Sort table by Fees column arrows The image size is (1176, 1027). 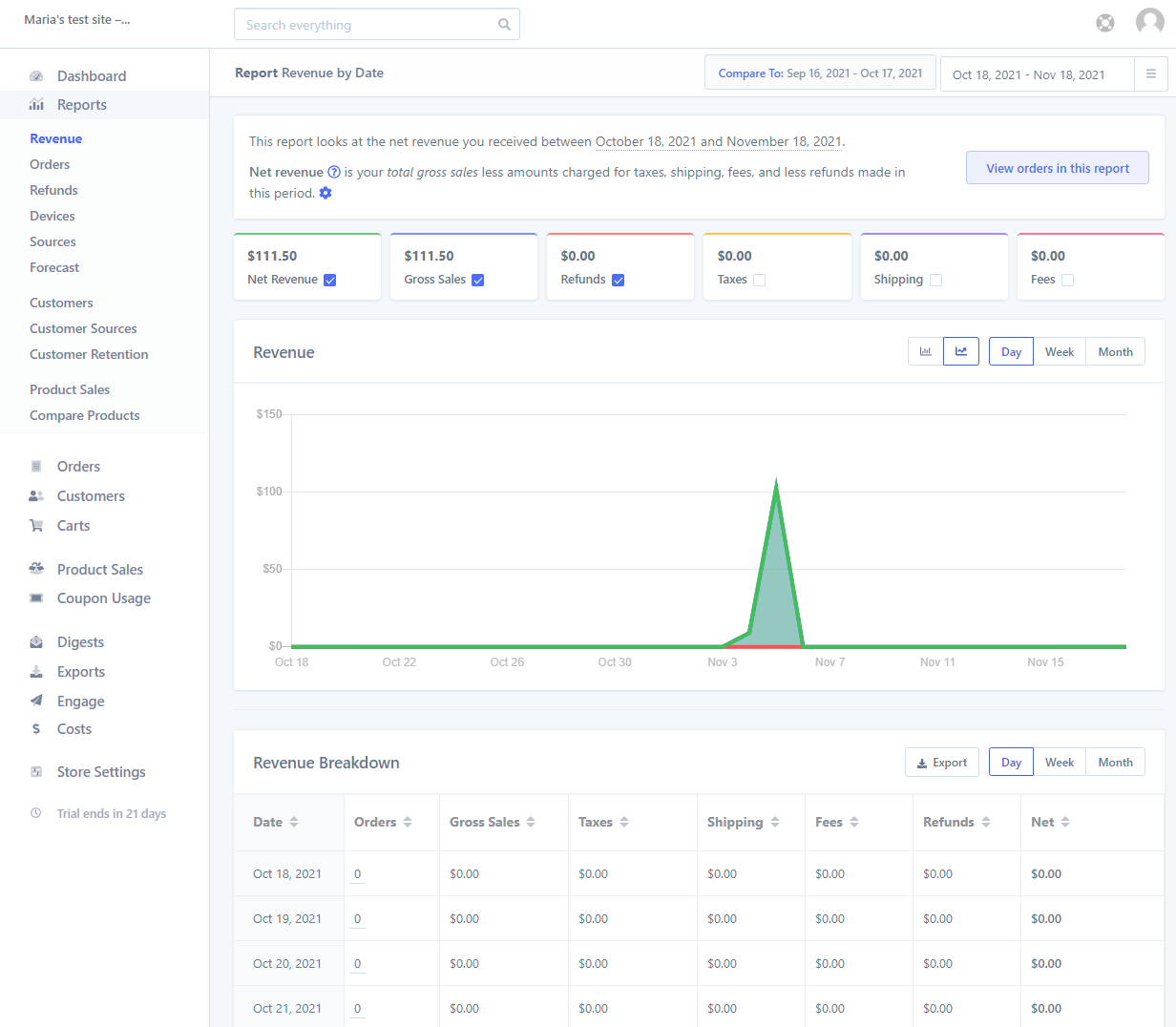click(854, 822)
